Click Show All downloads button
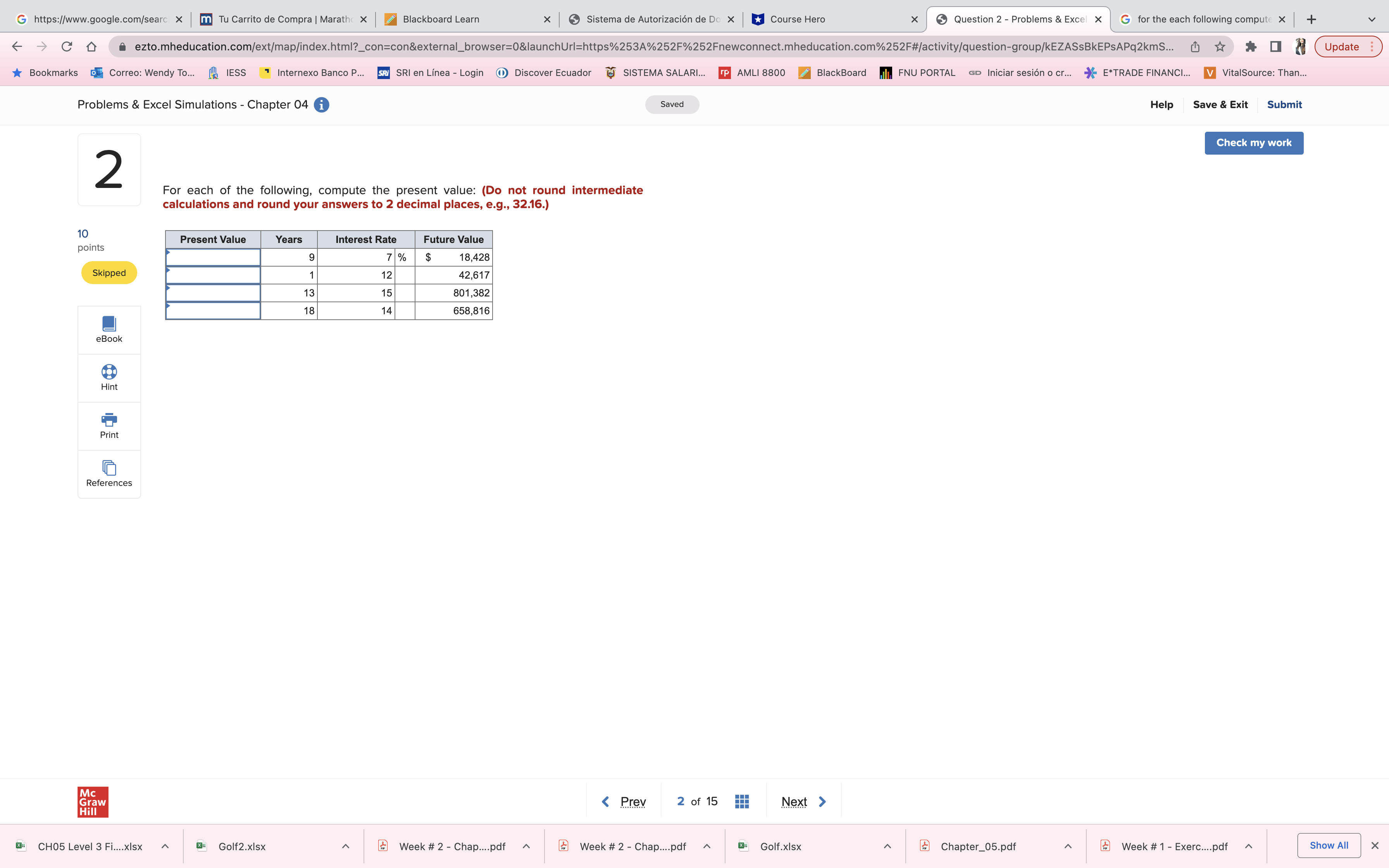 click(1328, 845)
